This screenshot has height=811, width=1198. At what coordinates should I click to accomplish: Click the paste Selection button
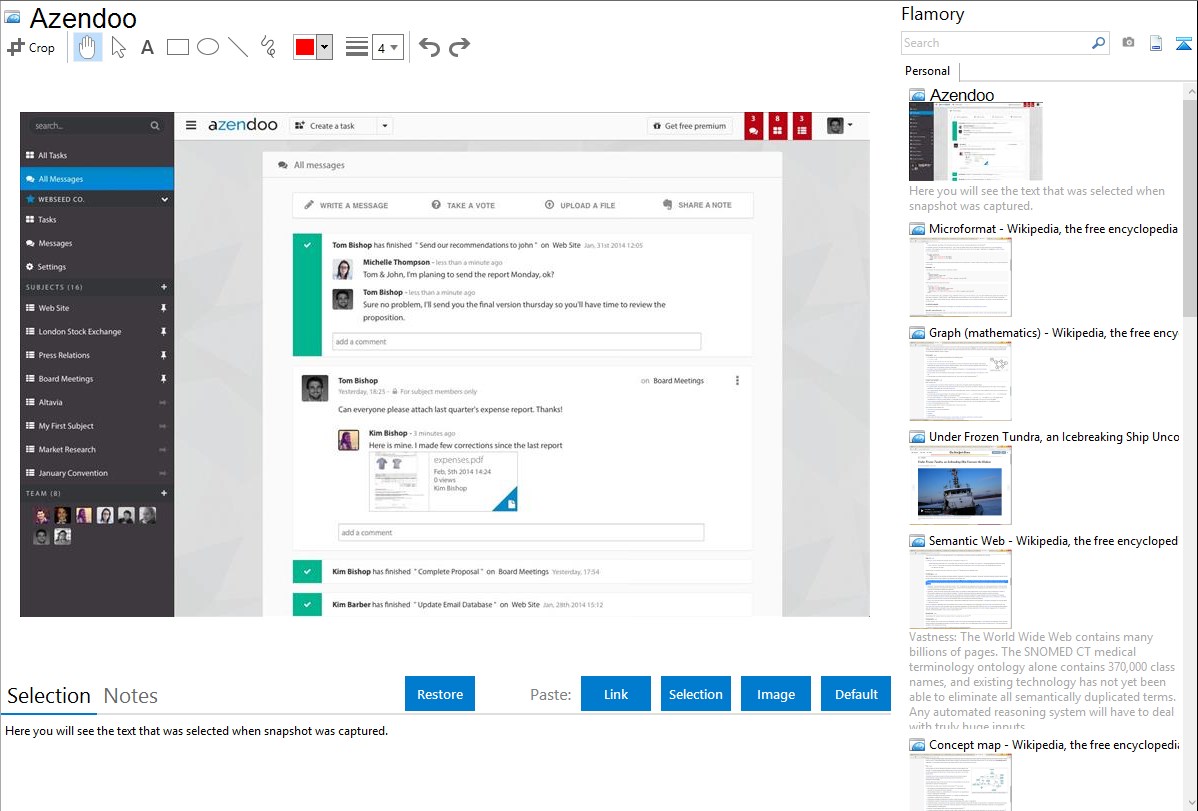(695, 694)
